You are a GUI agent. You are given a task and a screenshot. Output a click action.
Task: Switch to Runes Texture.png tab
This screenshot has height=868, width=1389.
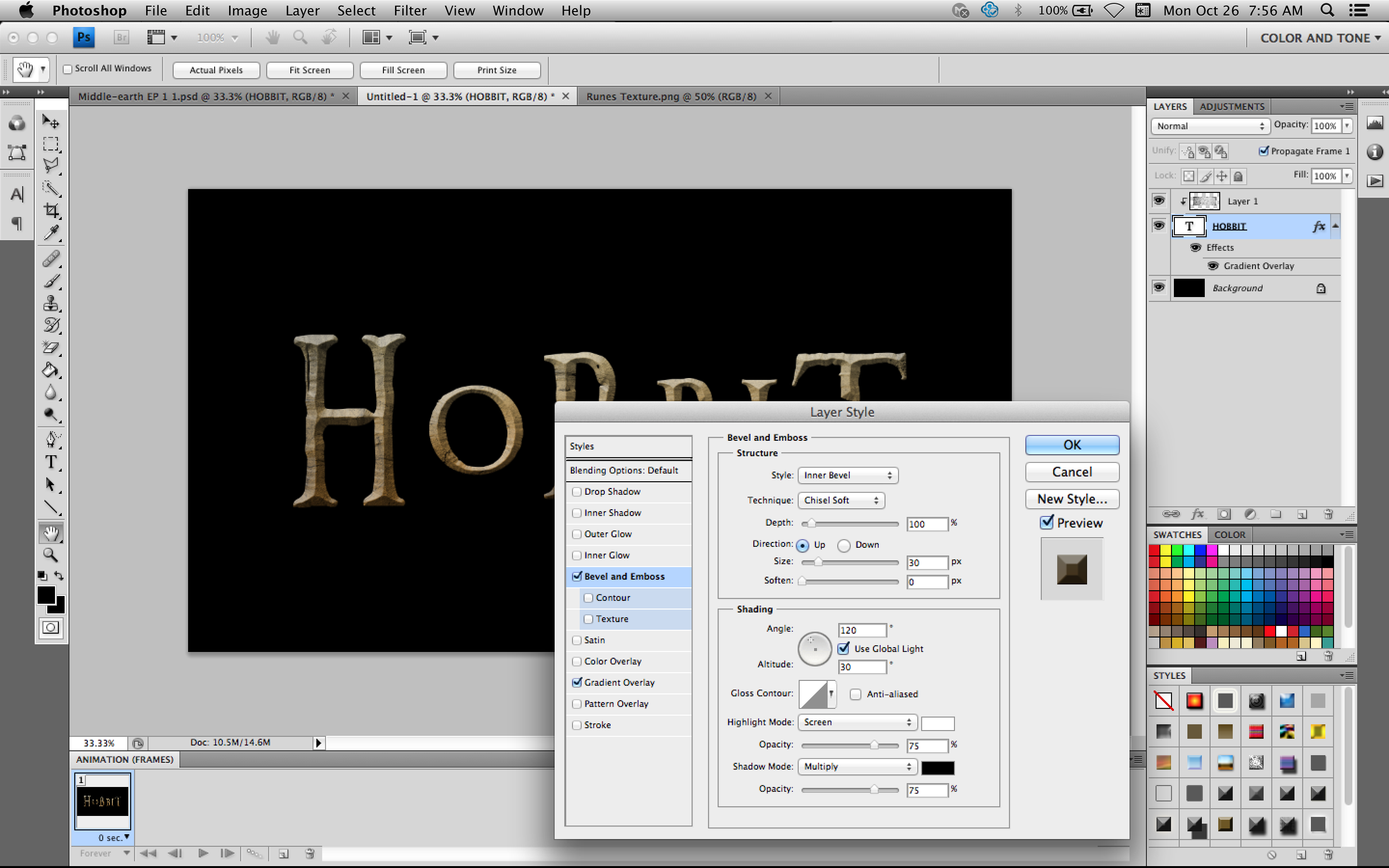(x=671, y=96)
